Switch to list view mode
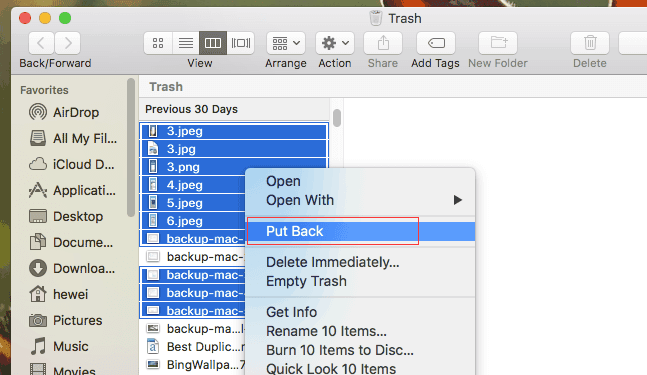The width and height of the screenshot is (647, 375). point(186,43)
